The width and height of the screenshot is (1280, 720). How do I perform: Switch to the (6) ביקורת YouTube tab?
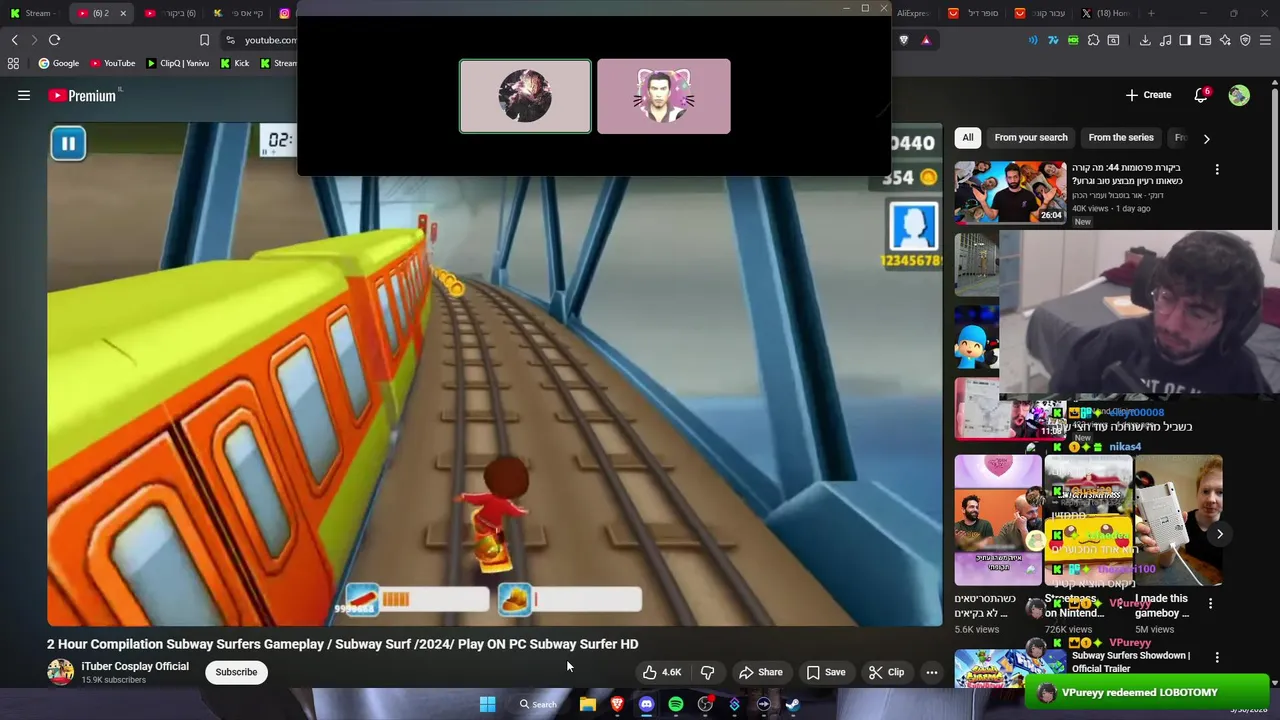tap(170, 13)
